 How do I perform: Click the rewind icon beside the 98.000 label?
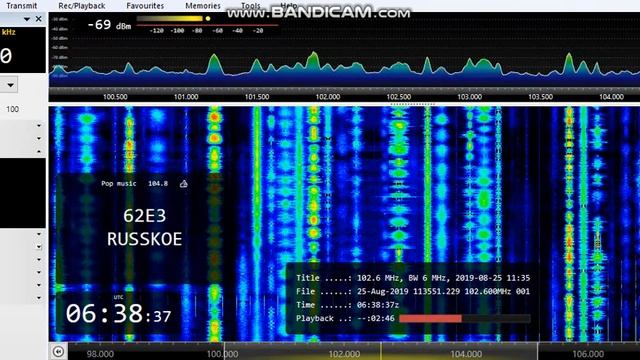(58, 351)
